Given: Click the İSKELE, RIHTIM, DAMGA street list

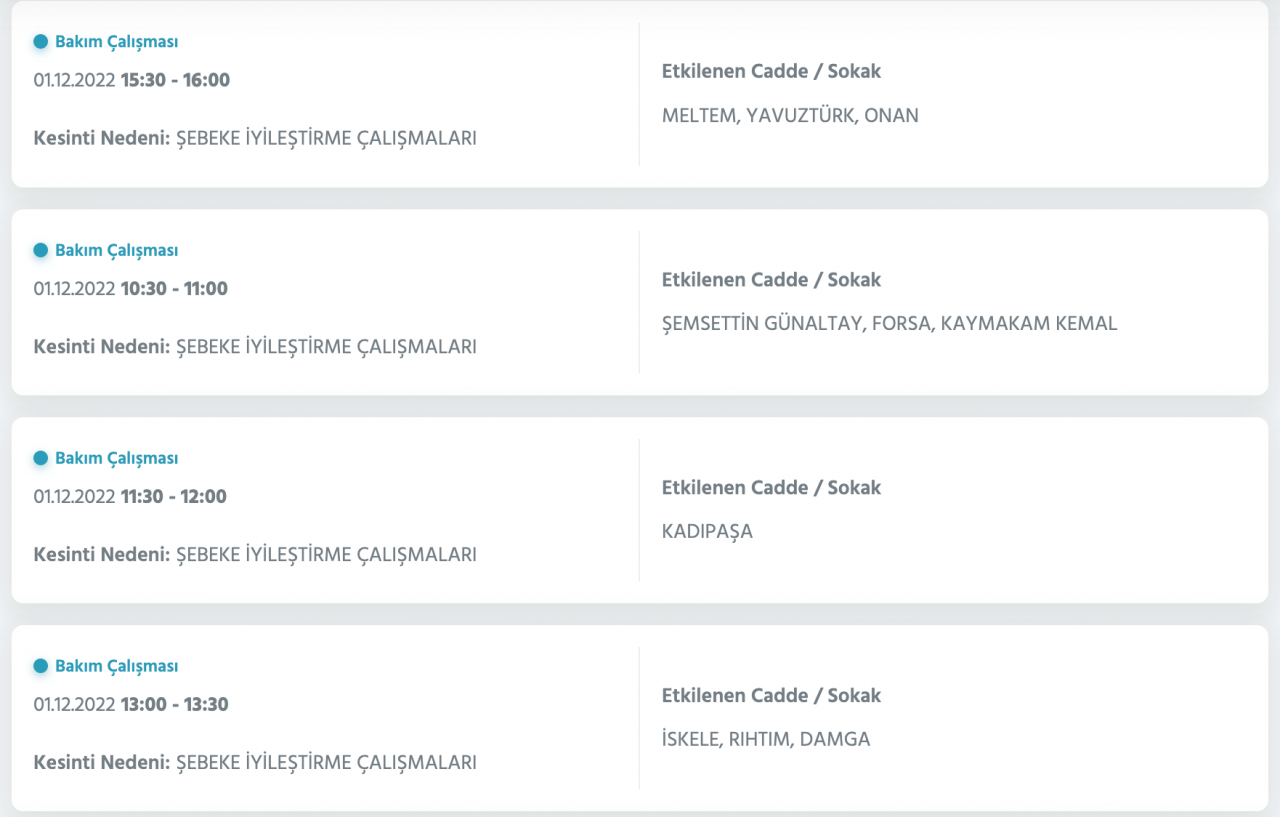Looking at the screenshot, I should (x=766, y=739).
